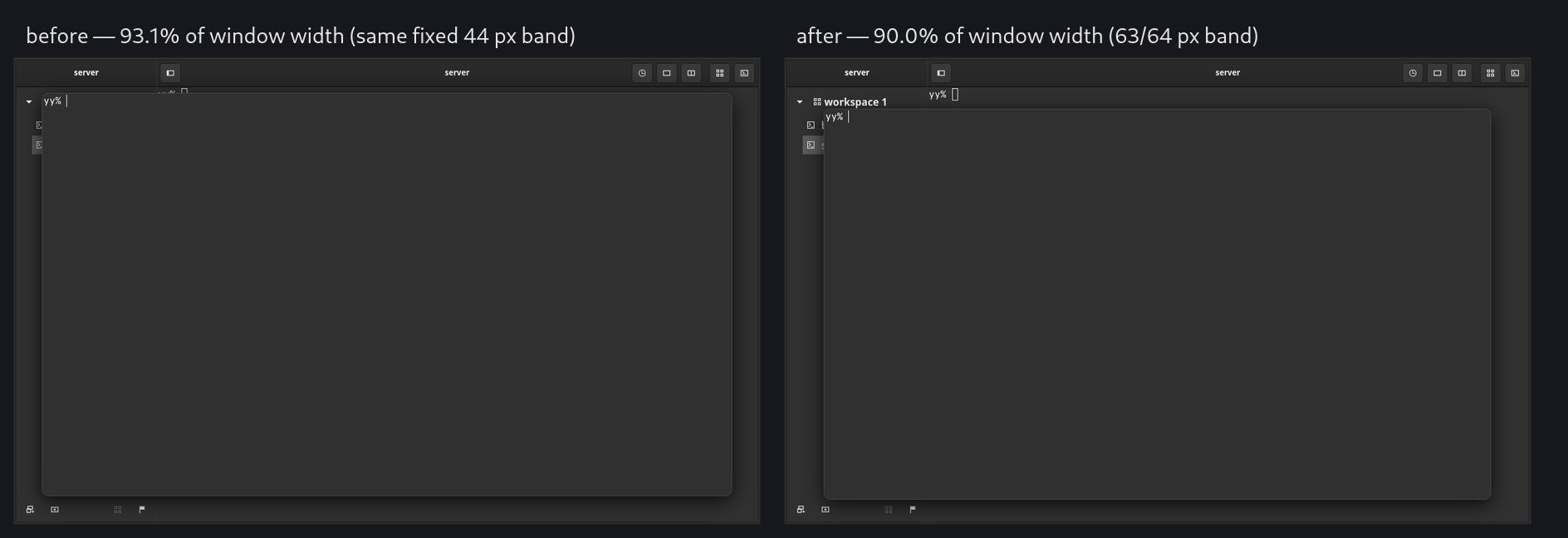Click sidebar server tab in after window

857,73
